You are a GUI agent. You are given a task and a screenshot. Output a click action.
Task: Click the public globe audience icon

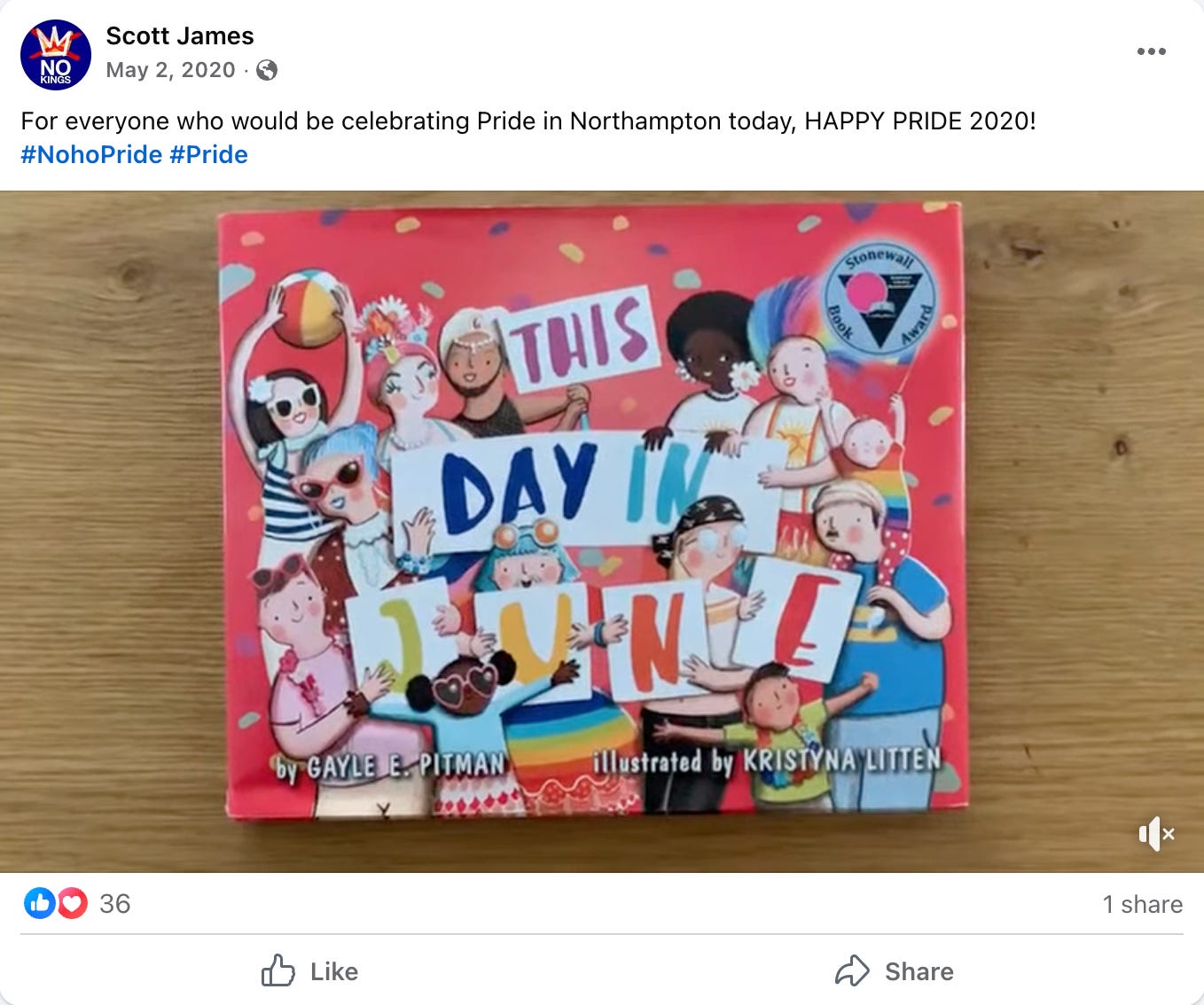[267, 70]
